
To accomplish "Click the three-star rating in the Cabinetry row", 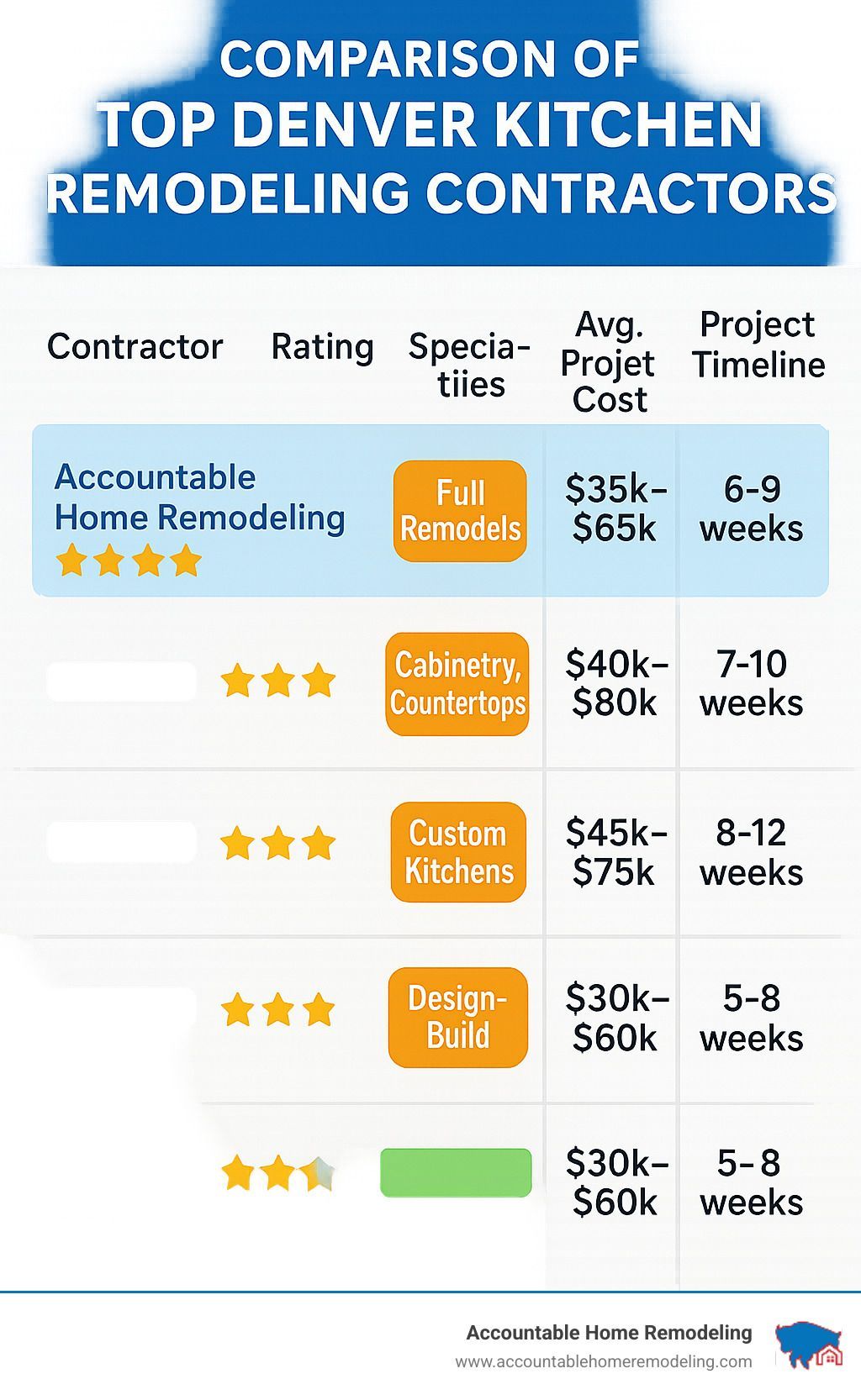I will (278, 681).
